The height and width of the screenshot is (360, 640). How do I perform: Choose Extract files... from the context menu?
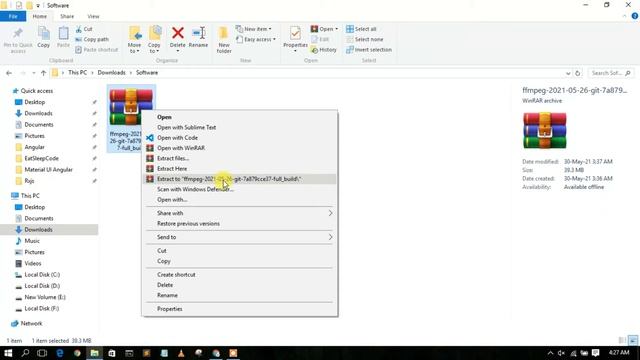pyautogui.click(x=240, y=158)
